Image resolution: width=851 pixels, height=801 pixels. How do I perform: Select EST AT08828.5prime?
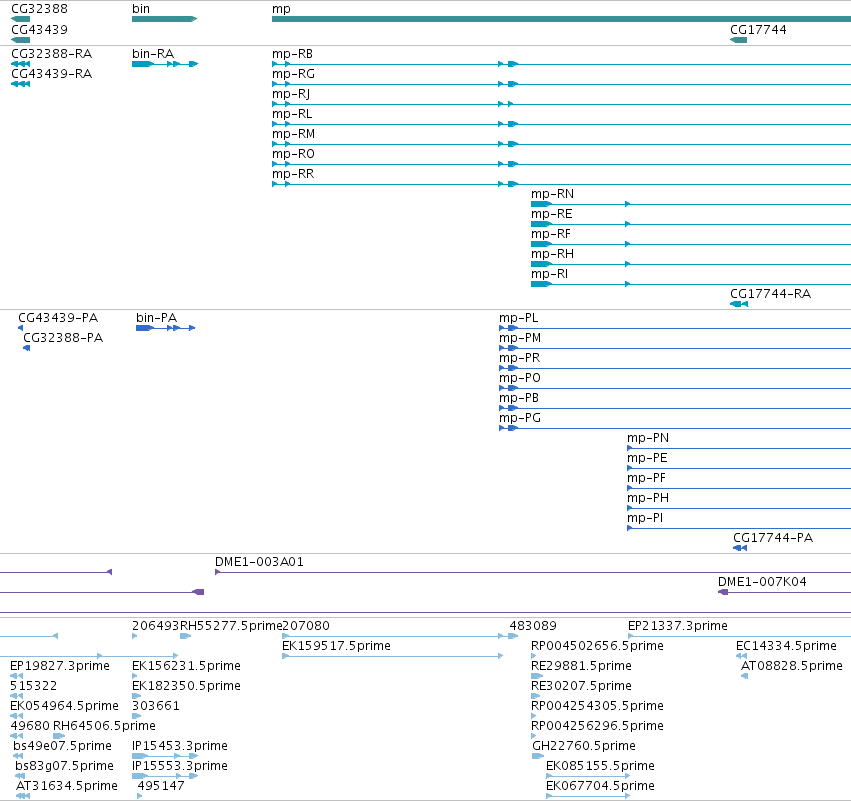[792, 666]
